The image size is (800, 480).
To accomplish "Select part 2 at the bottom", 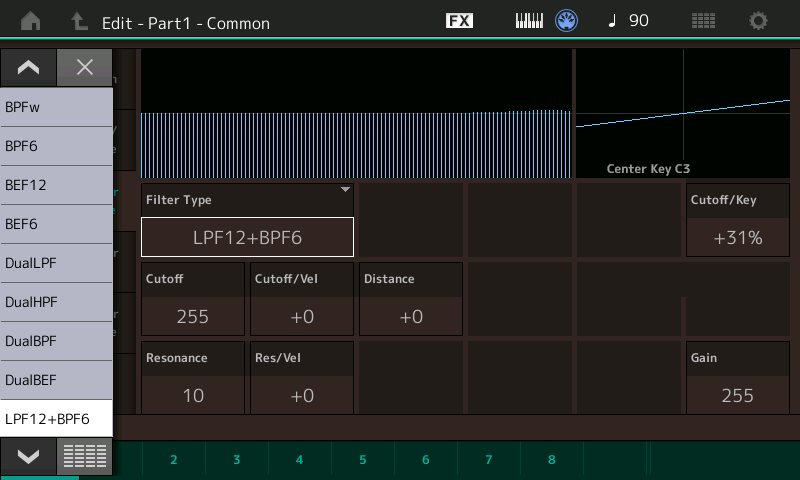I will click(x=174, y=460).
